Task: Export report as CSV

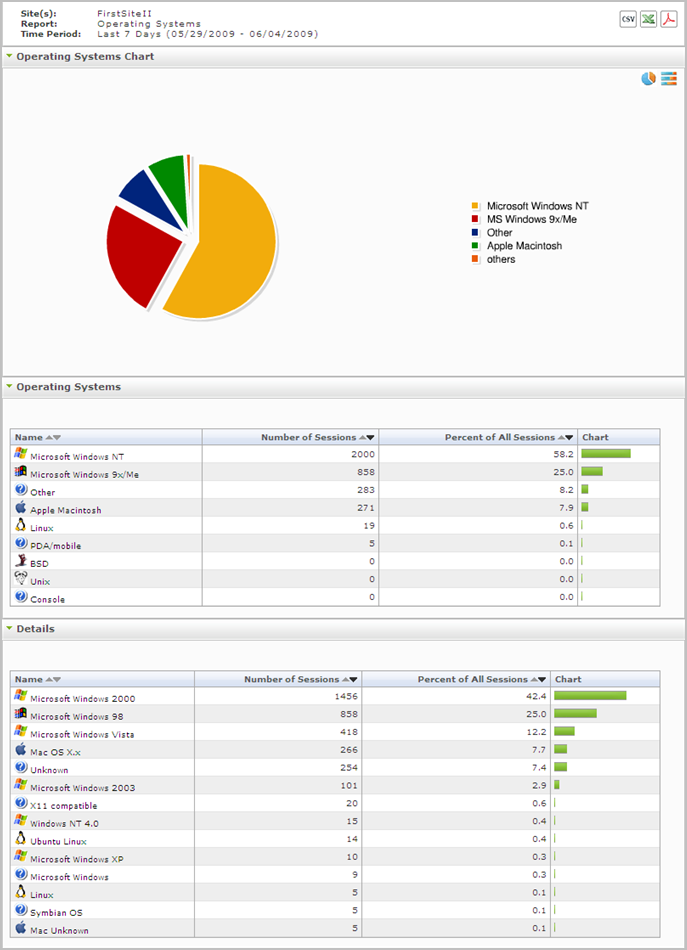Action: (628, 19)
